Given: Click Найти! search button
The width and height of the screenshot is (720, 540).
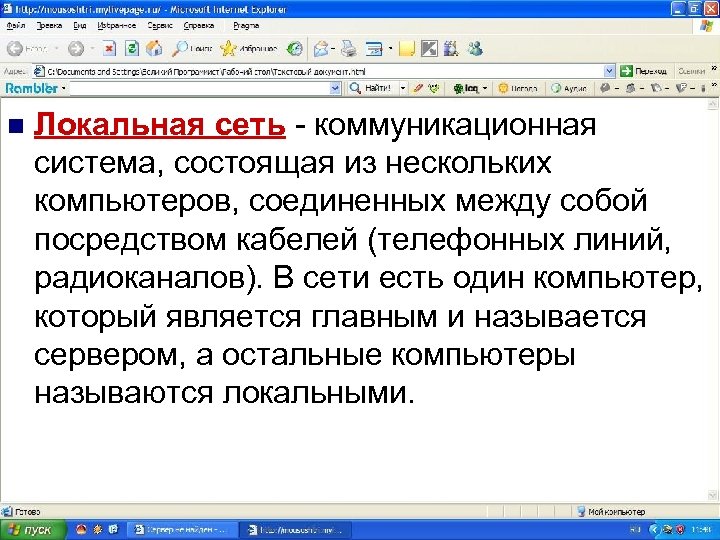Looking at the screenshot, I should click(371, 88).
